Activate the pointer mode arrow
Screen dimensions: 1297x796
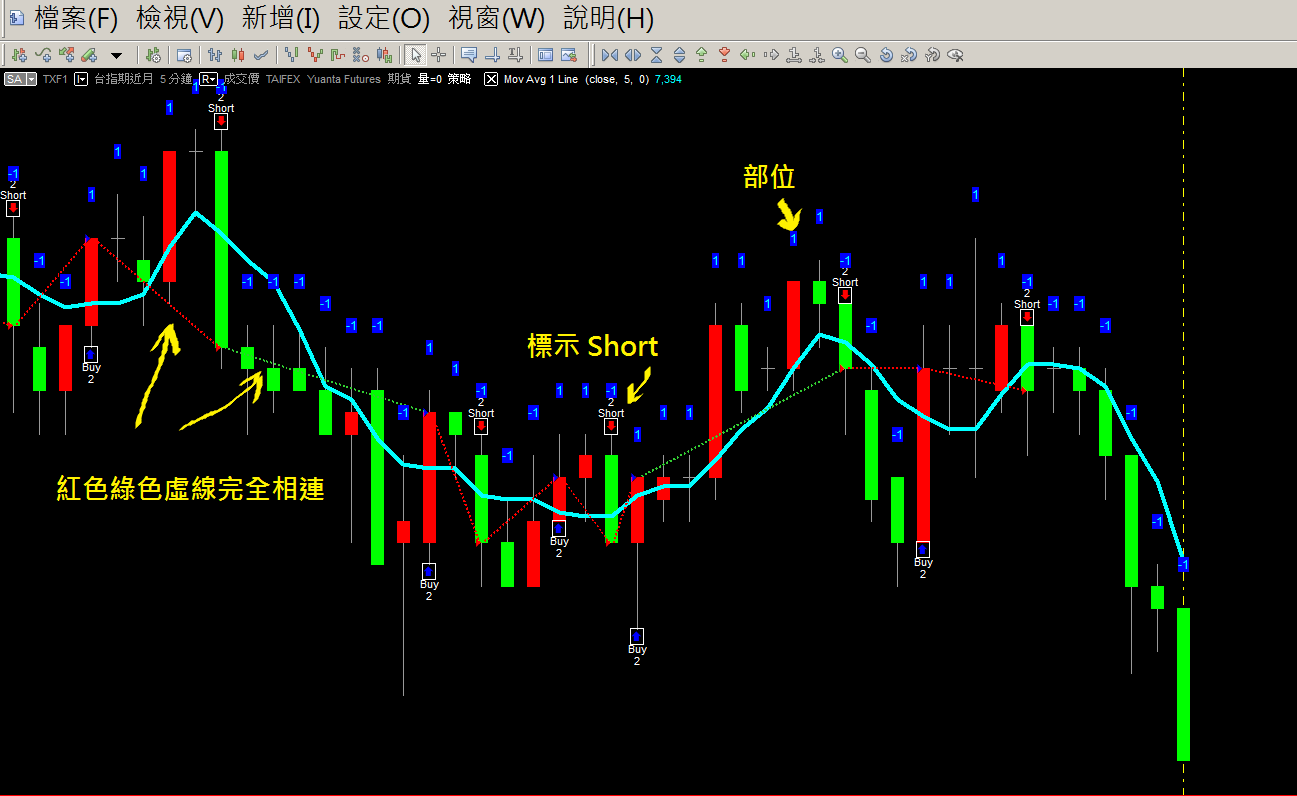(x=415, y=55)
